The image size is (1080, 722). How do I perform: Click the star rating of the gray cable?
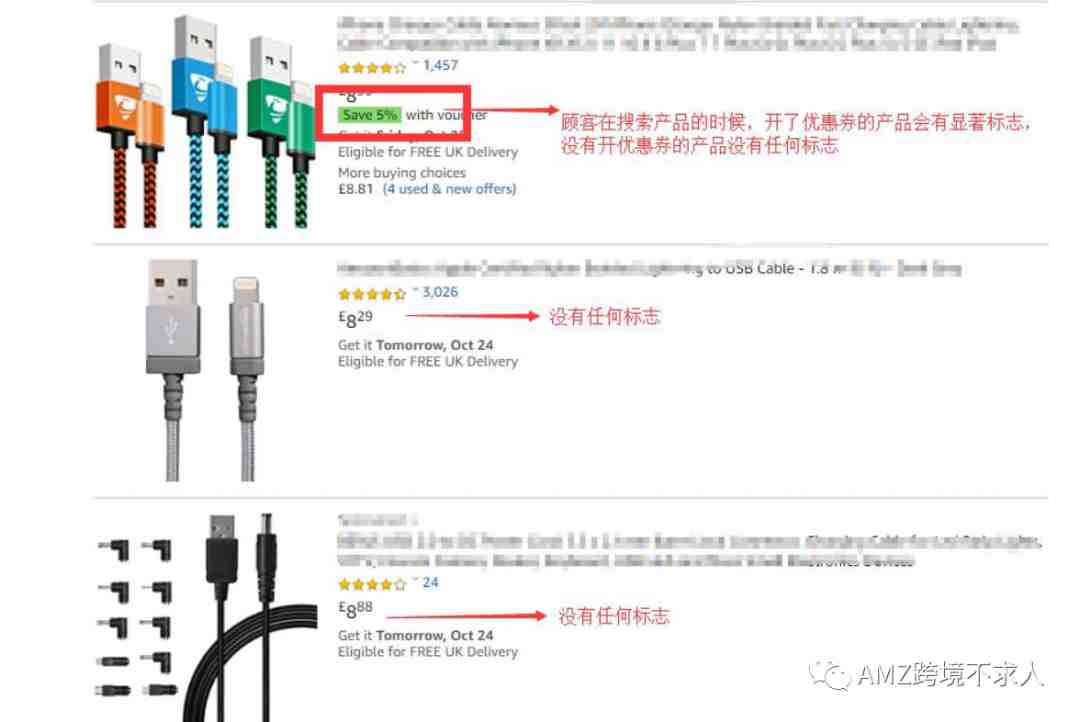point(372,294)
